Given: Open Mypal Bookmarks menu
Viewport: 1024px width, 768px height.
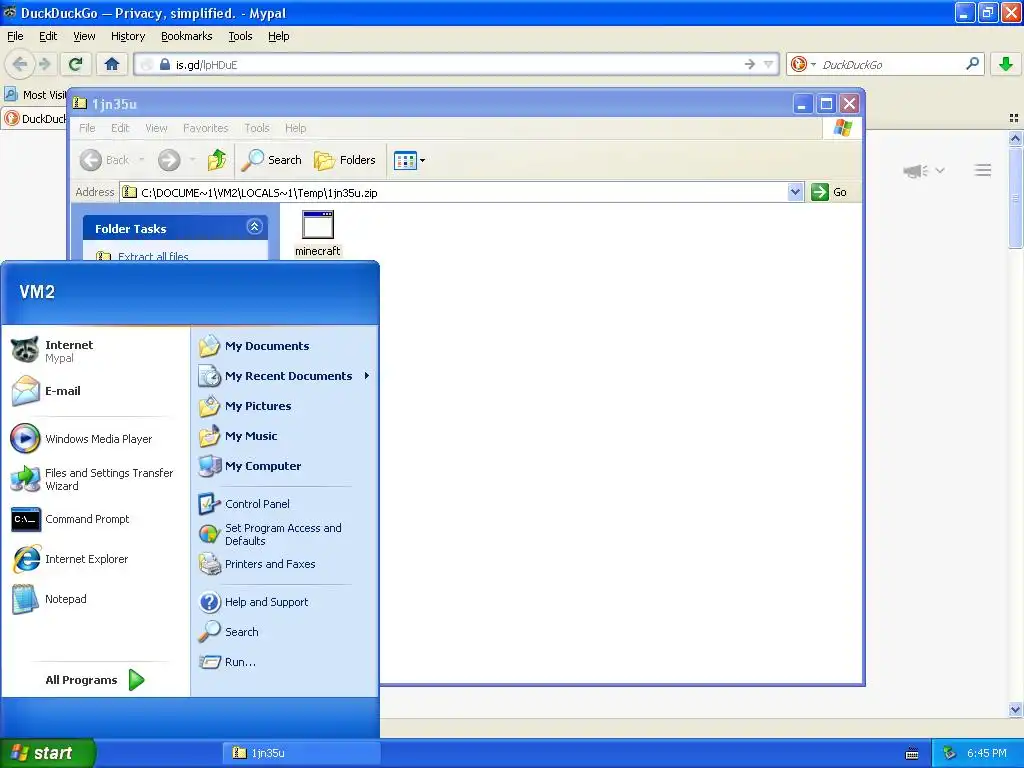Looking at the screenshot, I should 187,36.
